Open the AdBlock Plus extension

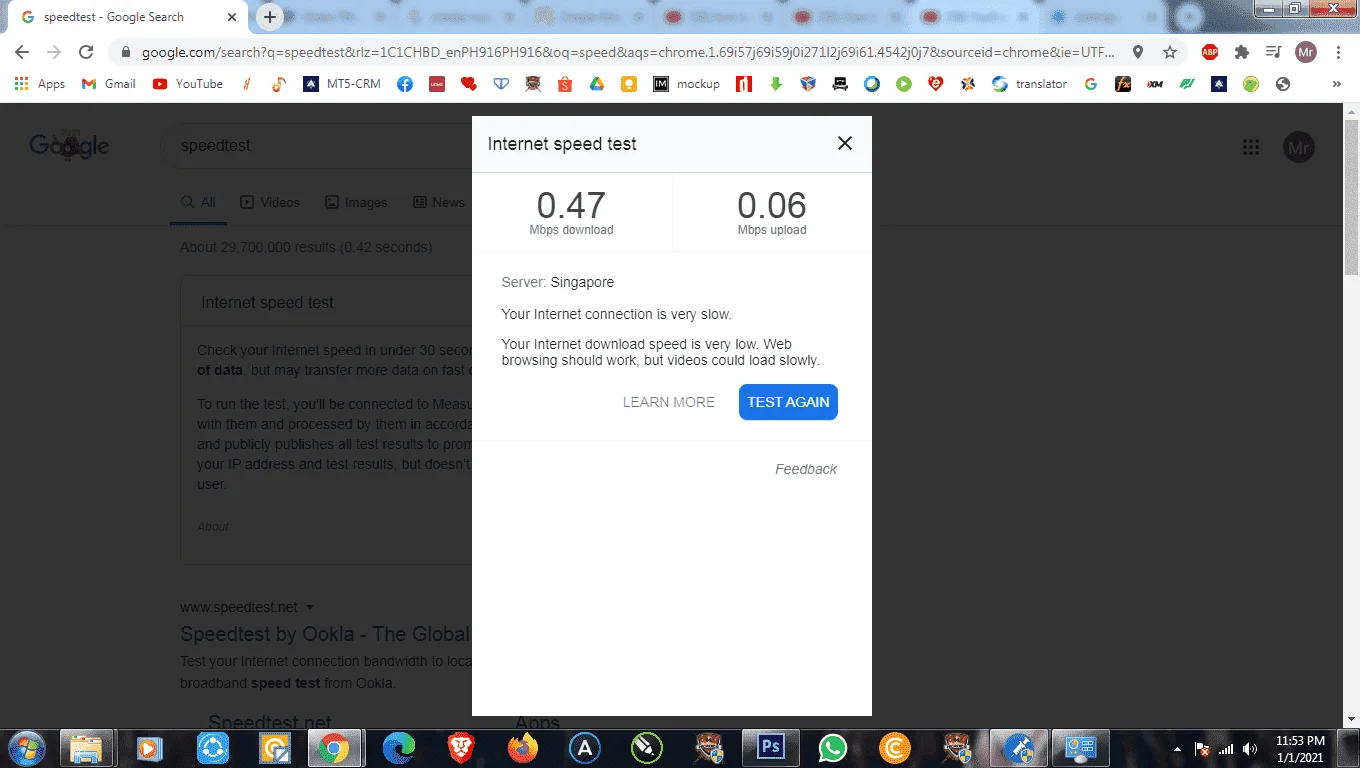click(x=1210, y=52)
